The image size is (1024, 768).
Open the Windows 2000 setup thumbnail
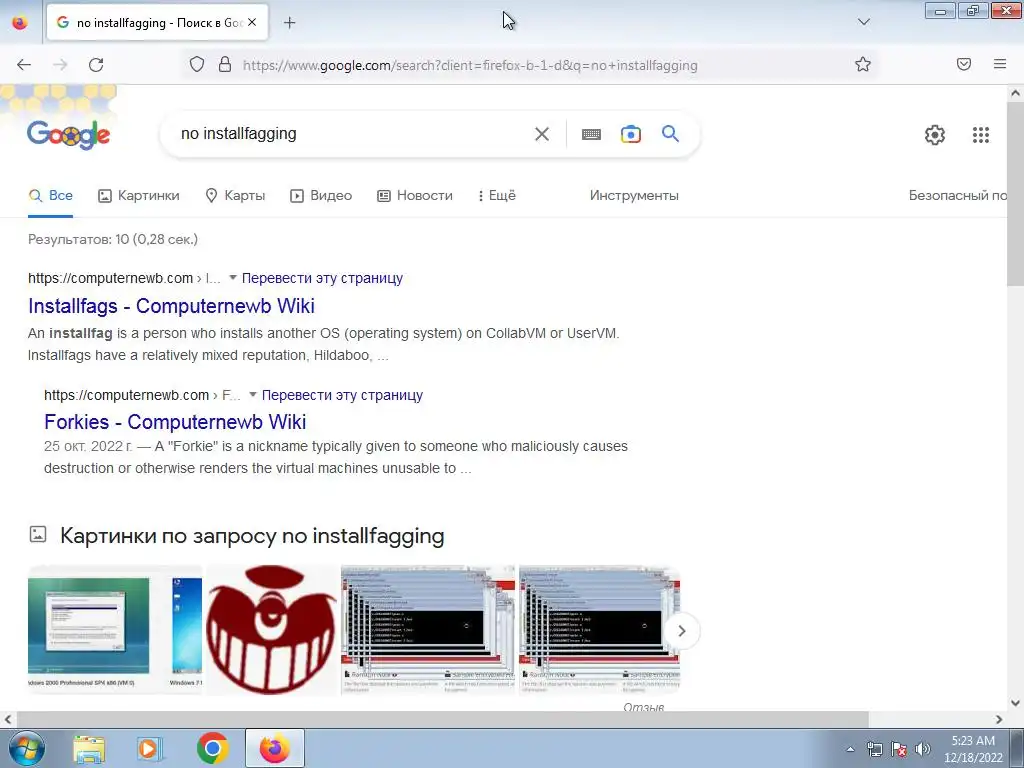point(115,630)
